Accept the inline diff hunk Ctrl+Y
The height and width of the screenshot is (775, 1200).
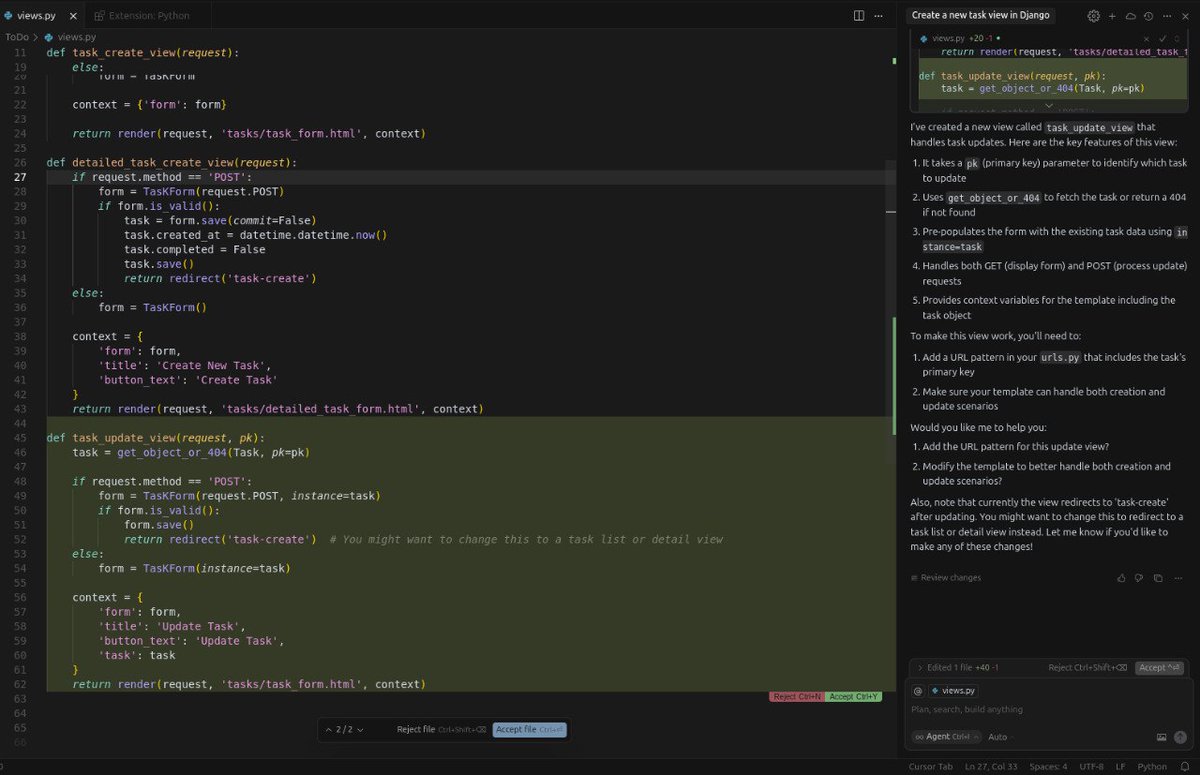[x=854, y=697]
